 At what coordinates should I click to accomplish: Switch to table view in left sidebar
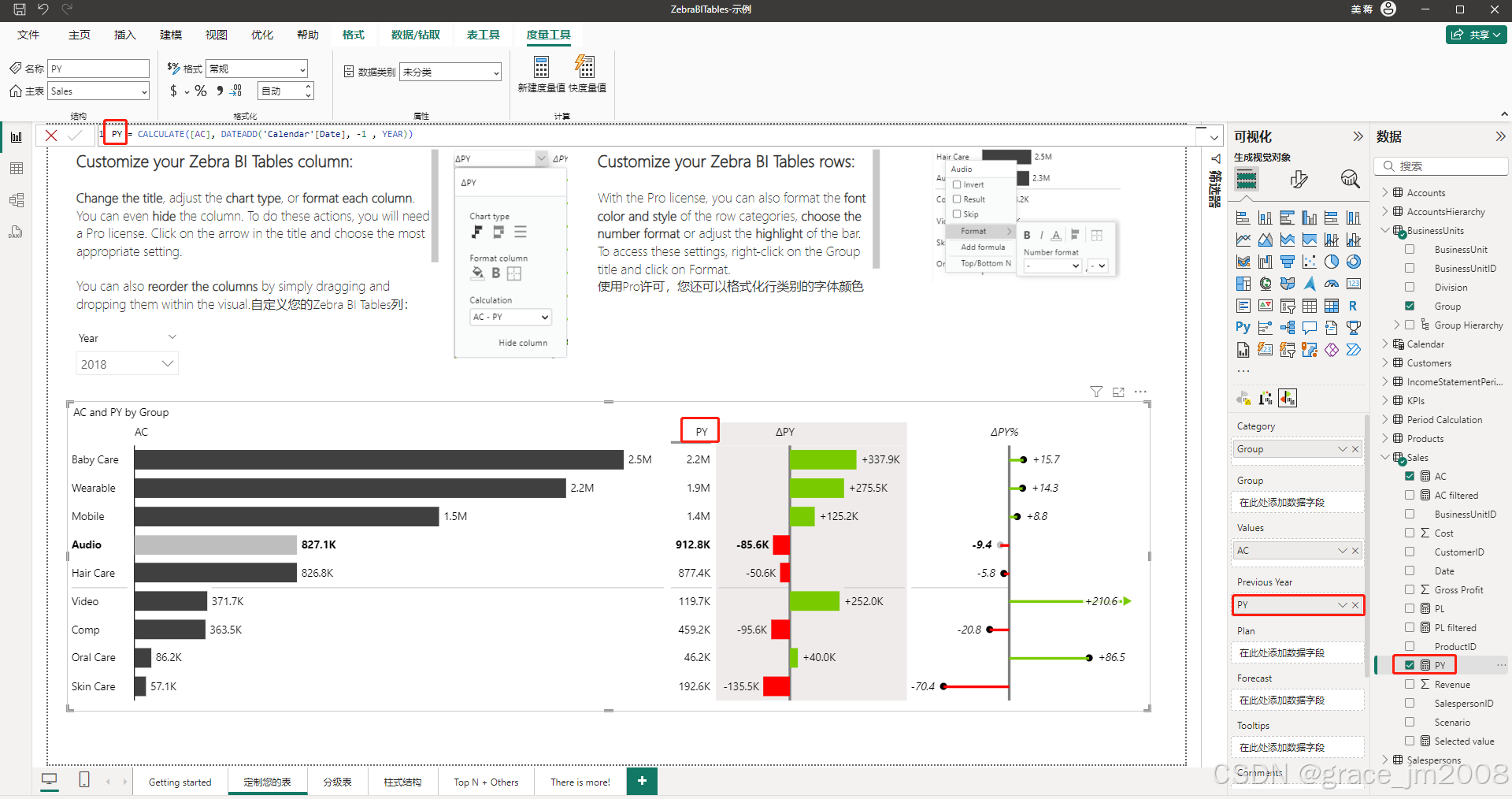17,169
